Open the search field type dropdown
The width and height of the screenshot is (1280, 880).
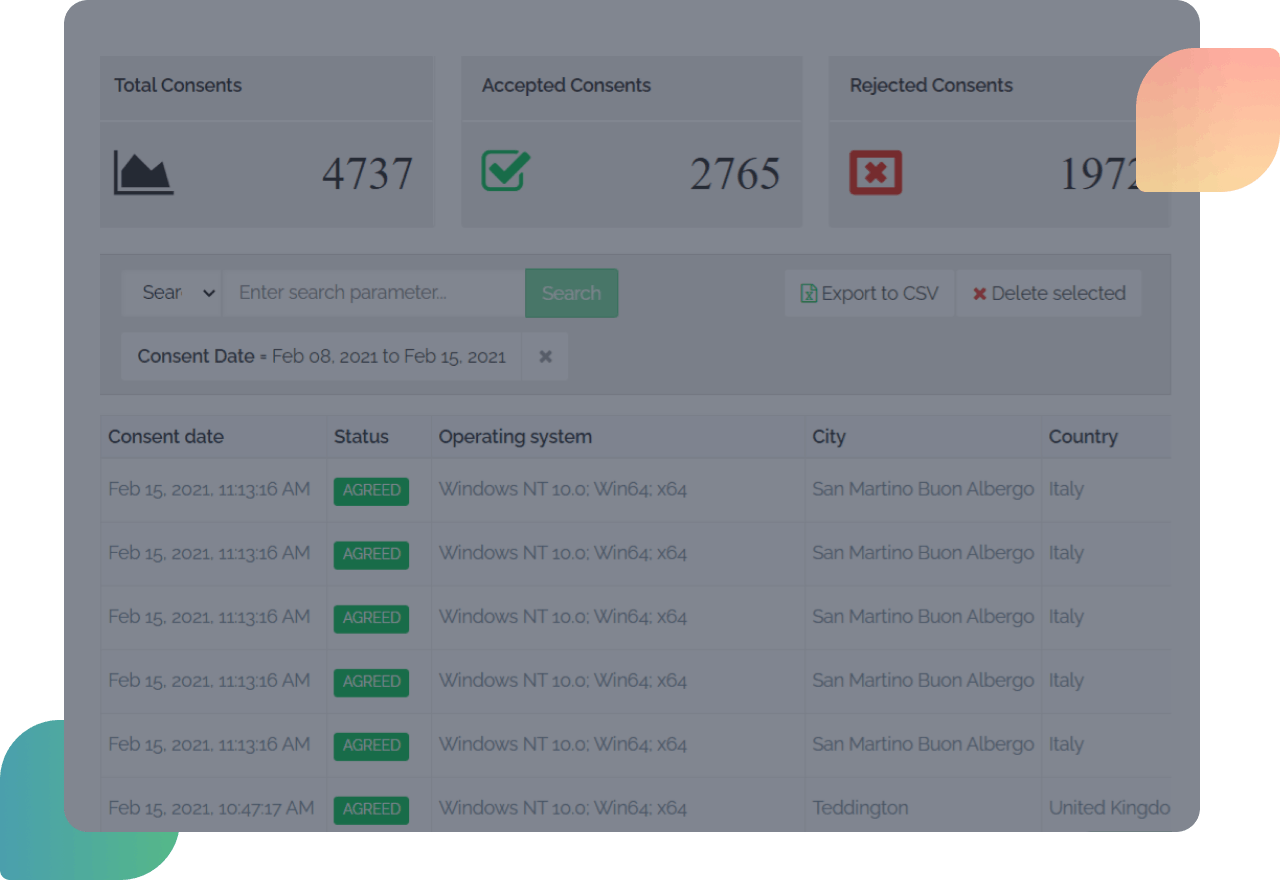171,293
